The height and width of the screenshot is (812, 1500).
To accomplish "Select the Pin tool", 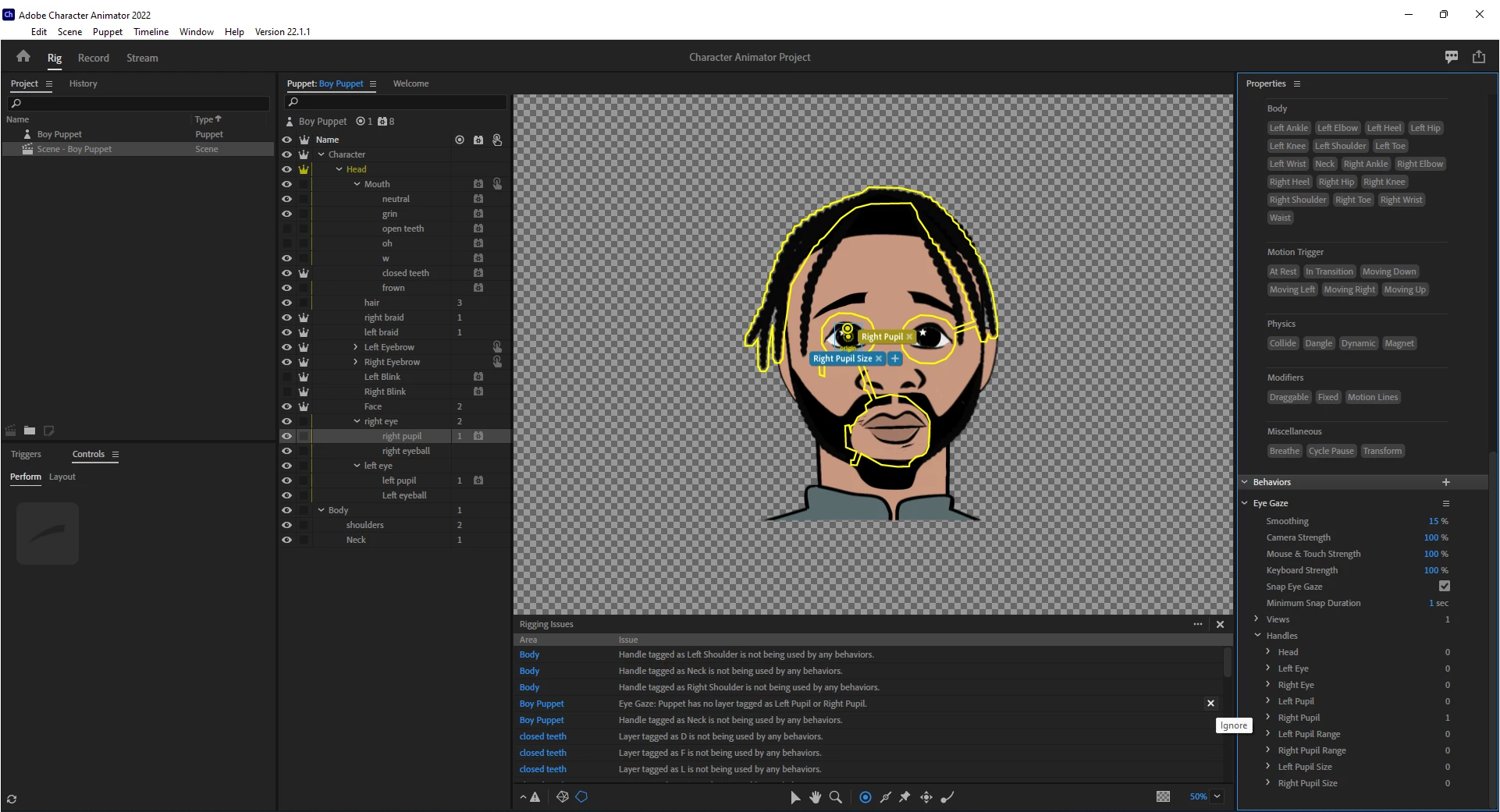I will (x=905, y=797).
